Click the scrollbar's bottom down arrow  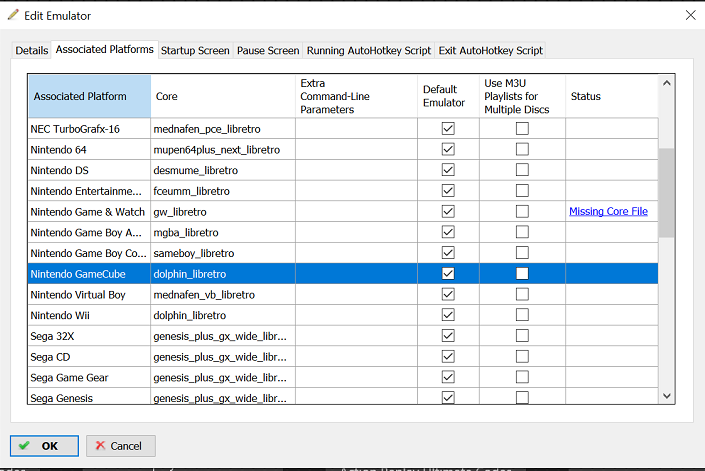[667, 396]
